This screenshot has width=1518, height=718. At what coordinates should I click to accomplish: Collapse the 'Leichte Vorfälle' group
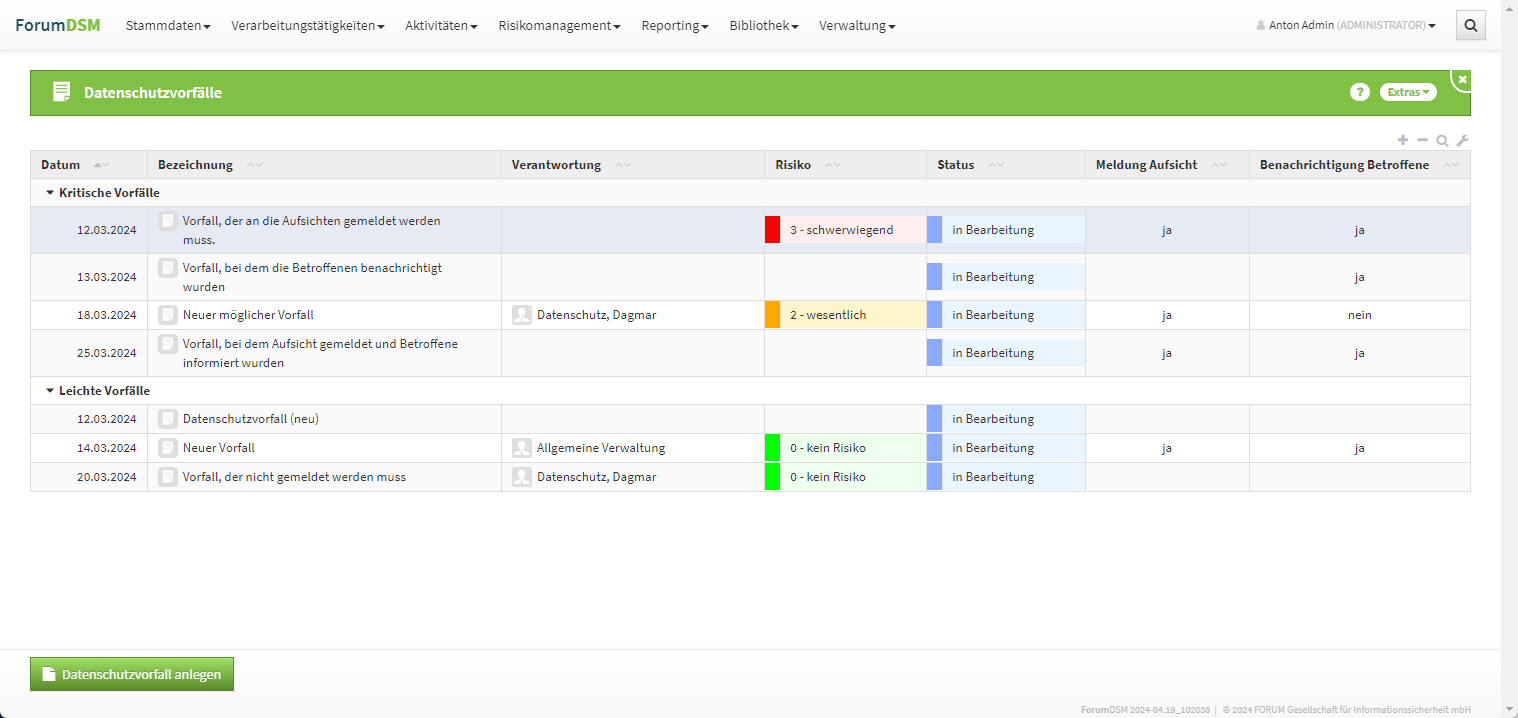point(51,391)
